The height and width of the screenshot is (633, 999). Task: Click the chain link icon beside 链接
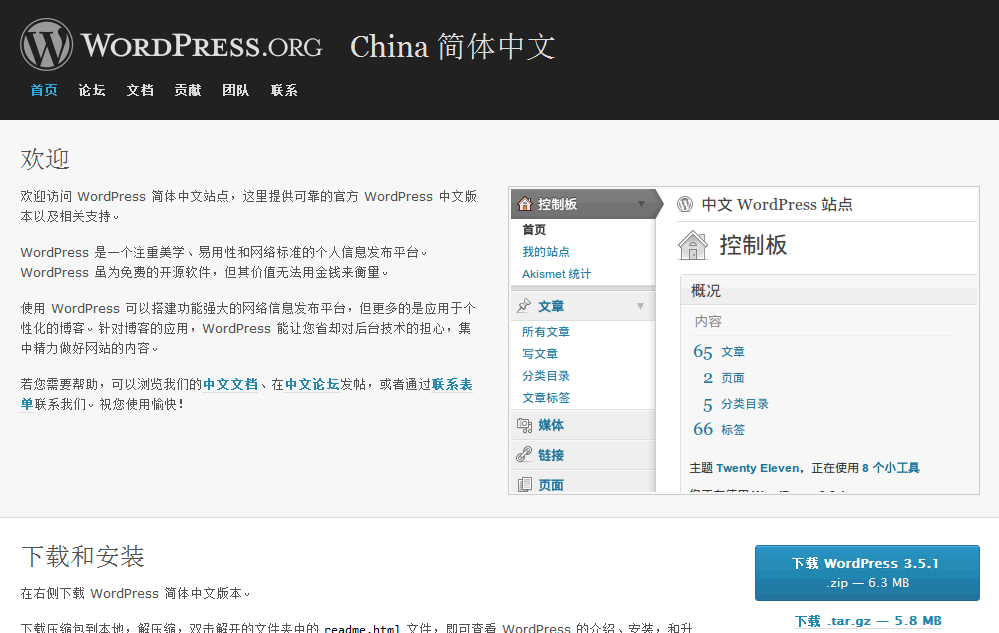pos(524,455)
